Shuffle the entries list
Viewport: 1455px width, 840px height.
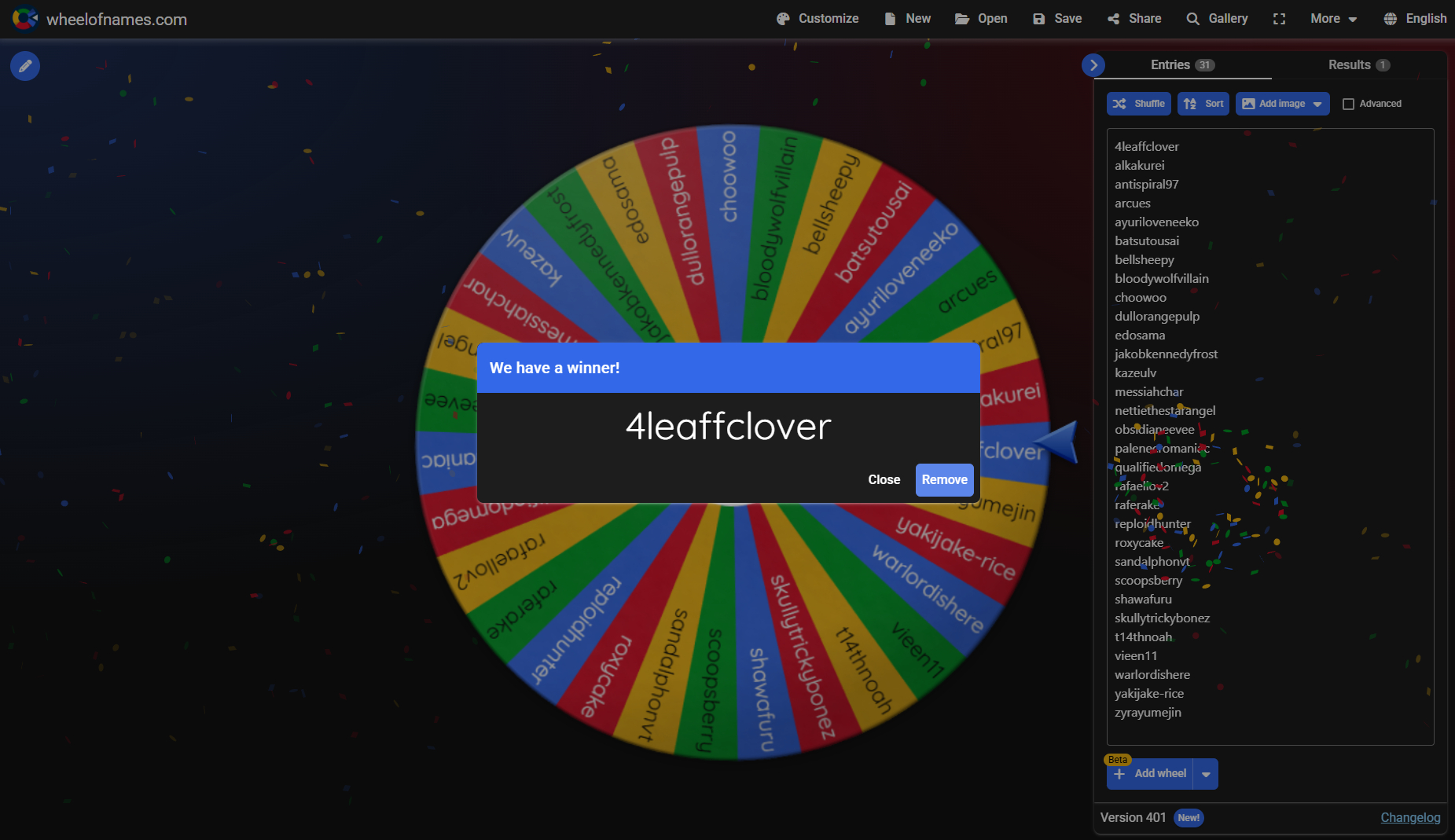[x=1138, y=104]
